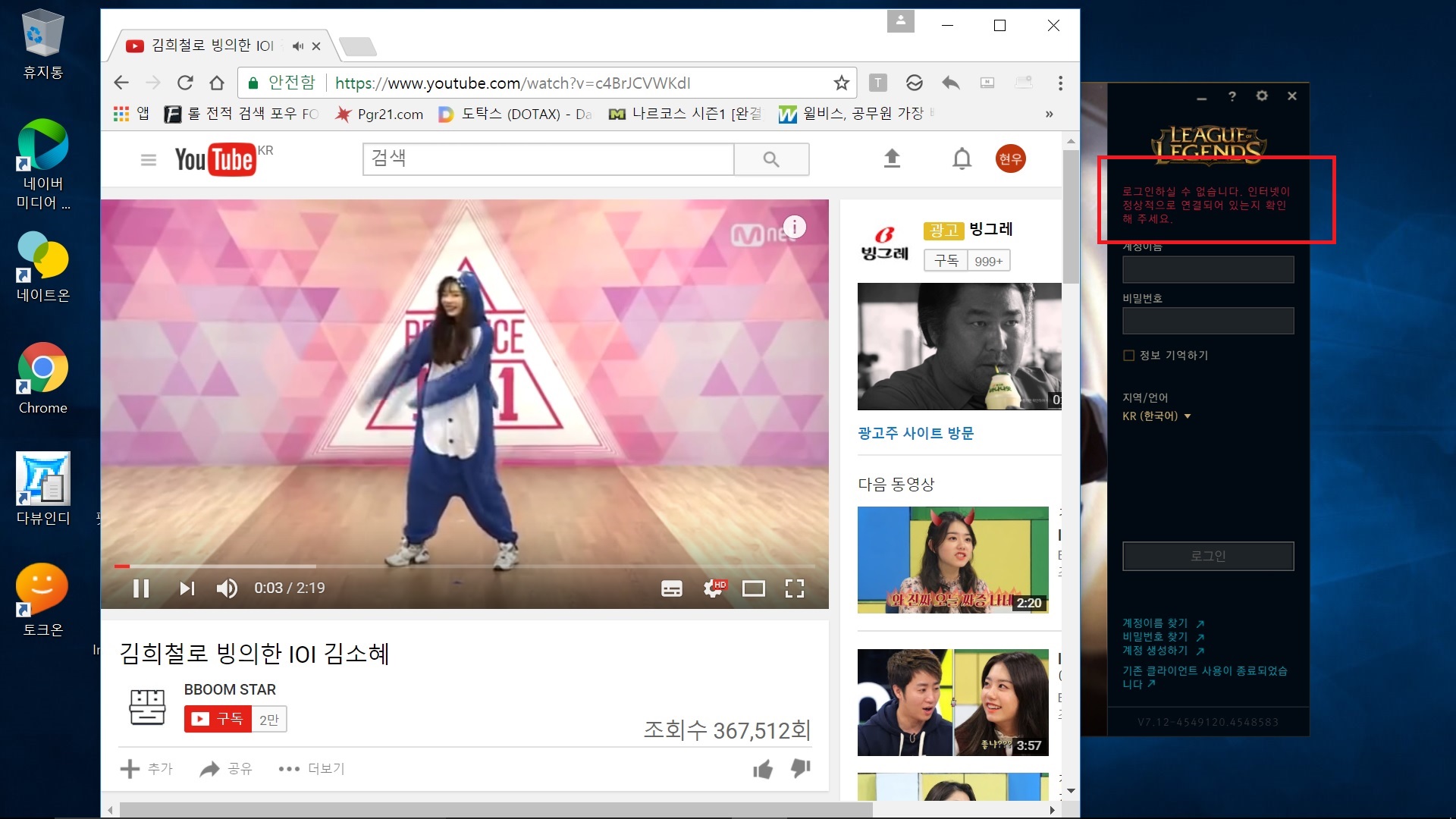Open a new Chrome tab

tap(357, 47)
